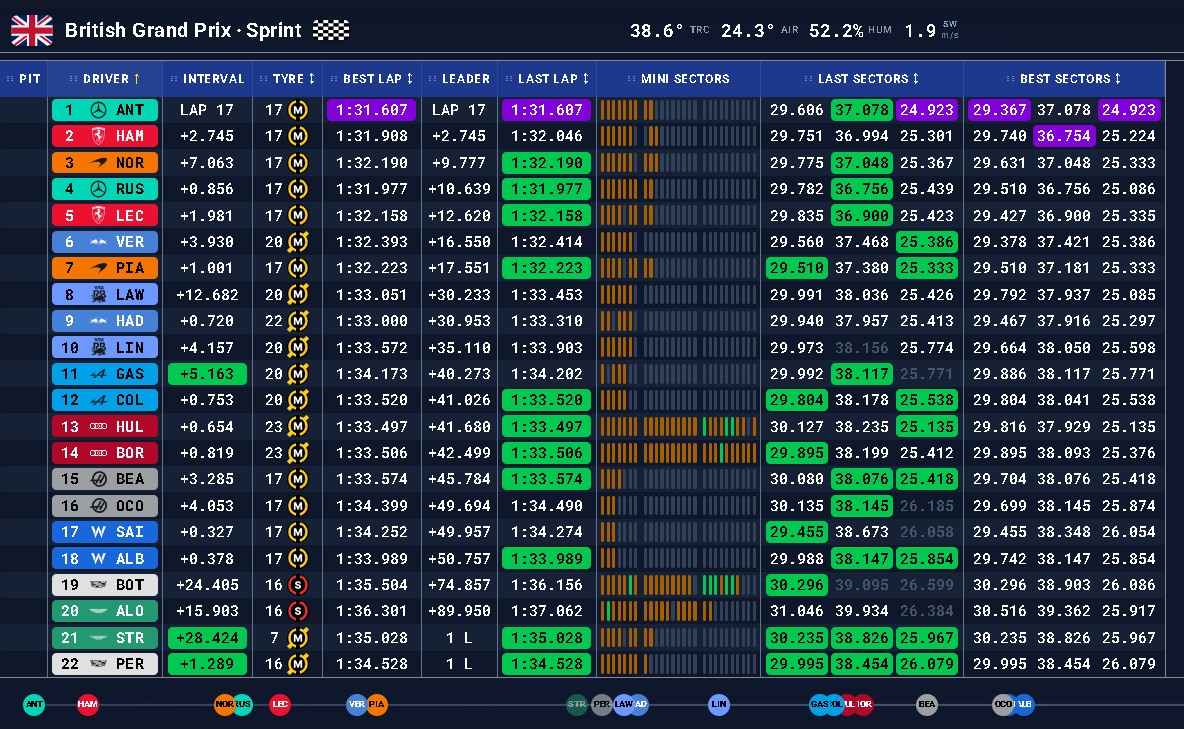The width and height of the screenshot is (1184, 729).
Task: Click the chequered flag icon
Action: pyautogui.click(x=331, y=30)
